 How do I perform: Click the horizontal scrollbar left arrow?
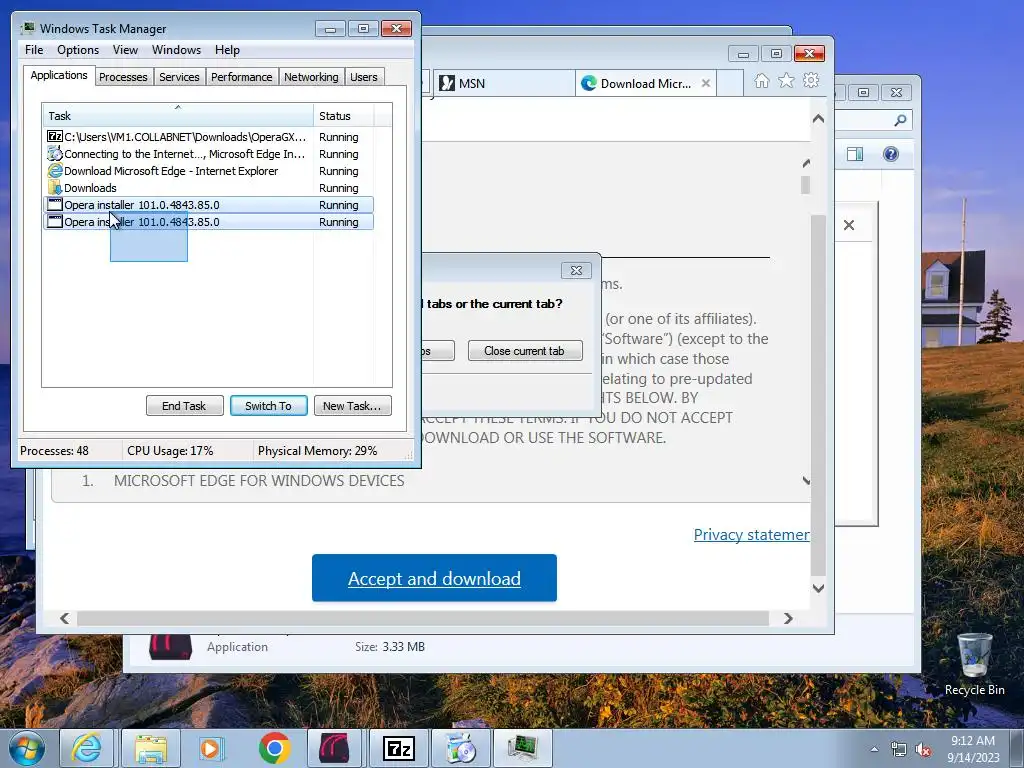[x=65, y=618]
